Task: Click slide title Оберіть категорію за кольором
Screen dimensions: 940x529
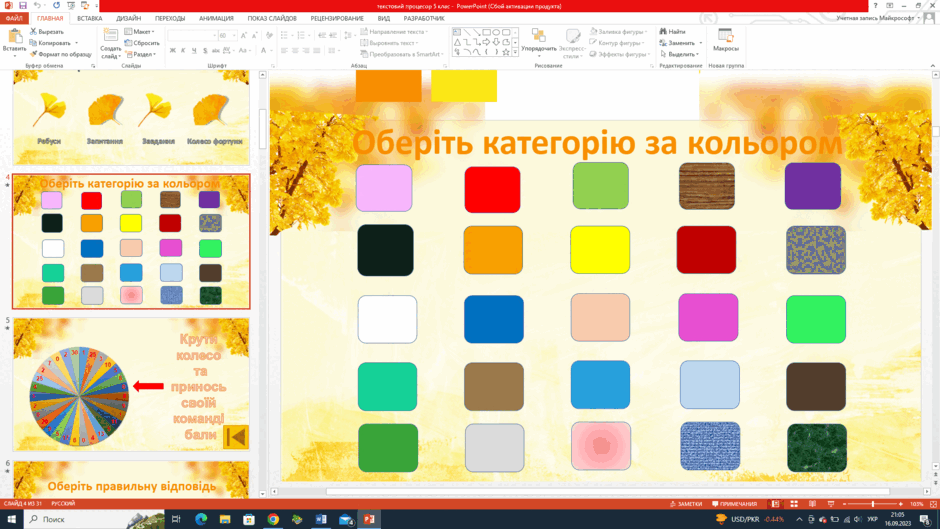Action: point(597,143)
